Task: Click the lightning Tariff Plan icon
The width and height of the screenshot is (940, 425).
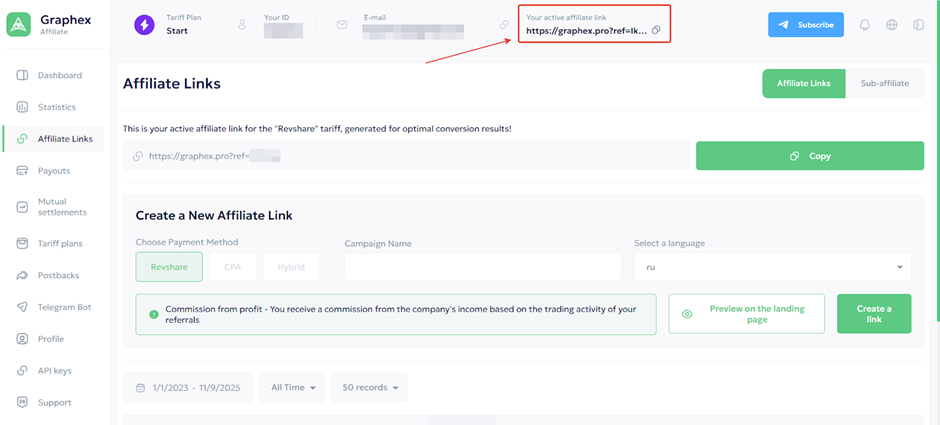Action: pos(145,25)
